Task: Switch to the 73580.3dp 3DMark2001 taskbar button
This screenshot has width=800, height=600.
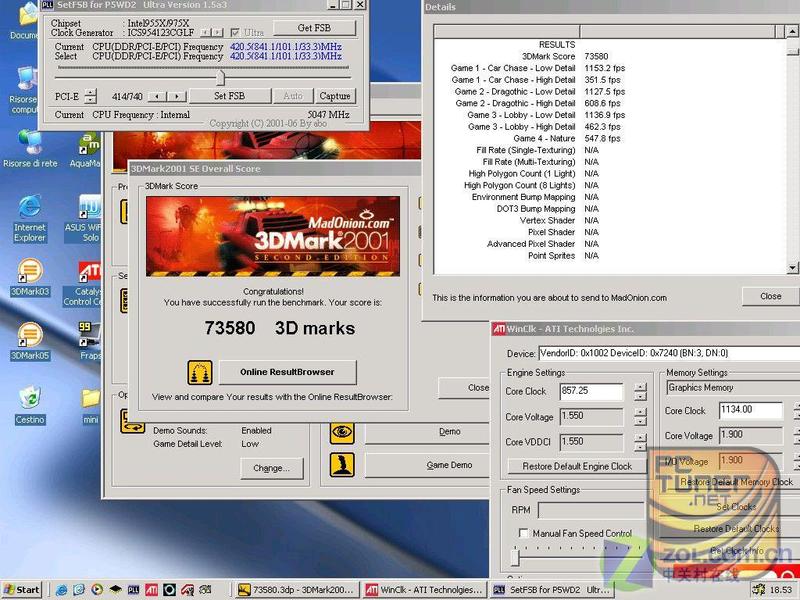Action: (x=296, y=590)
